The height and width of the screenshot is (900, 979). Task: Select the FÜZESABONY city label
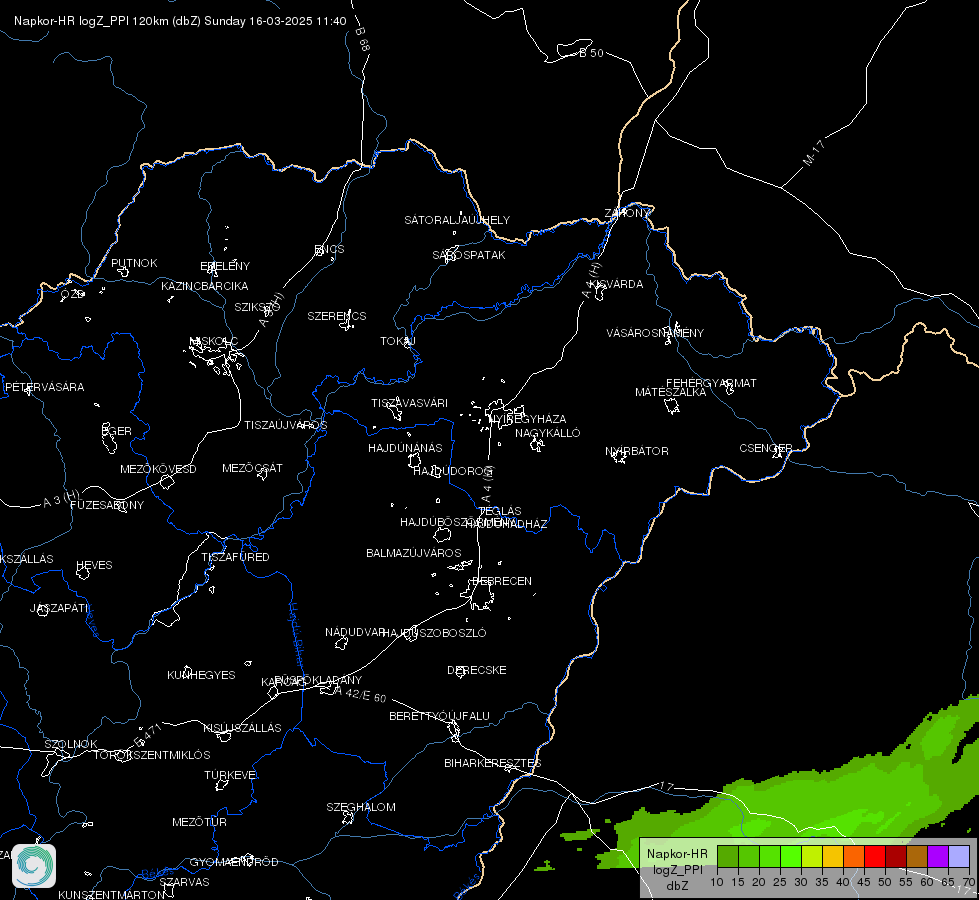pos(107,505)
